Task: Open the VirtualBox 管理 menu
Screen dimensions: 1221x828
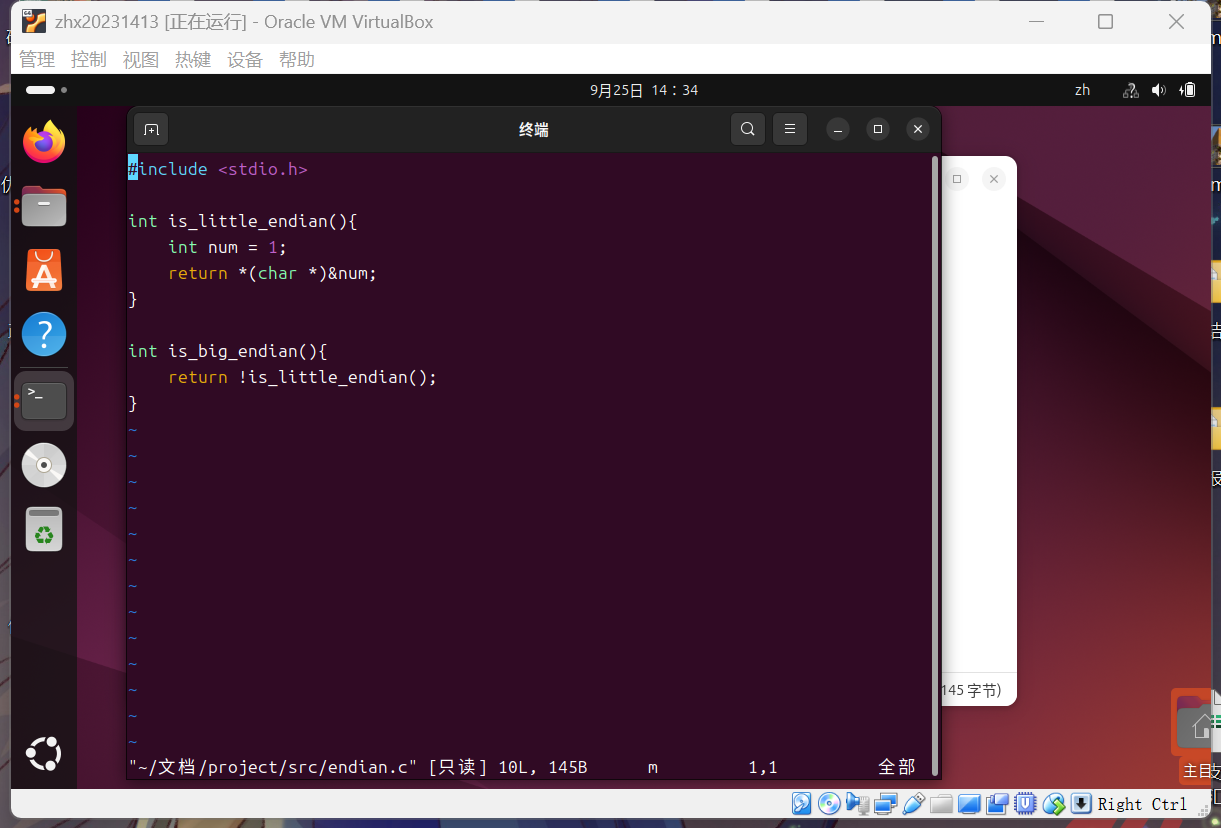Action: click(x=37, y=60)
